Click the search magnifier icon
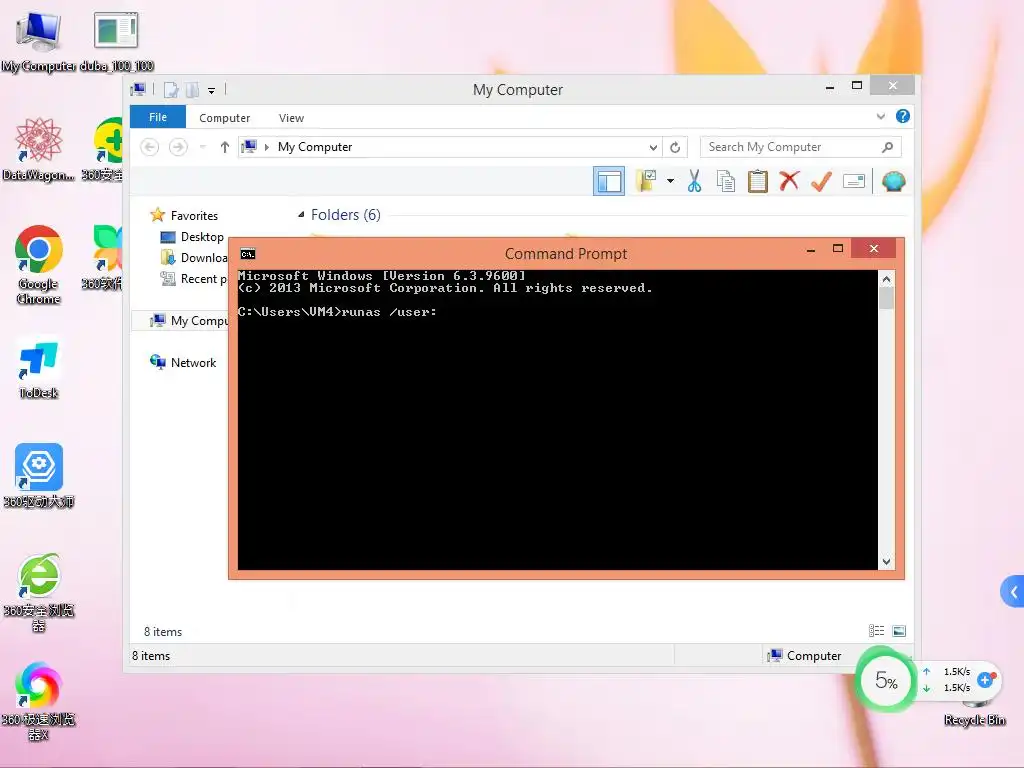 click(887, 147)
